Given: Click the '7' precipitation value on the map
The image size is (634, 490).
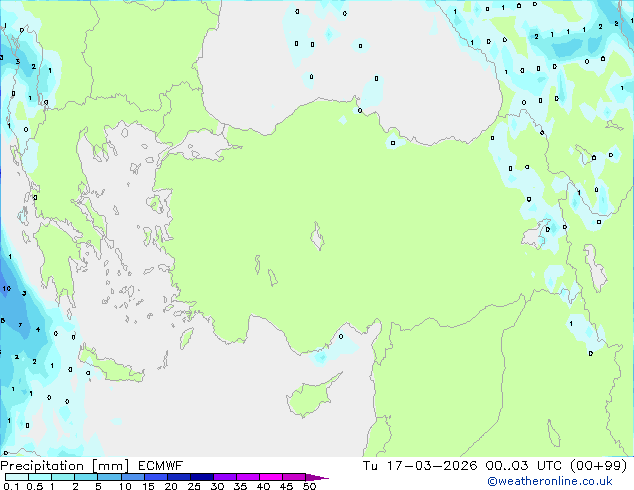Looking at the screenshot, I should 20,325.
